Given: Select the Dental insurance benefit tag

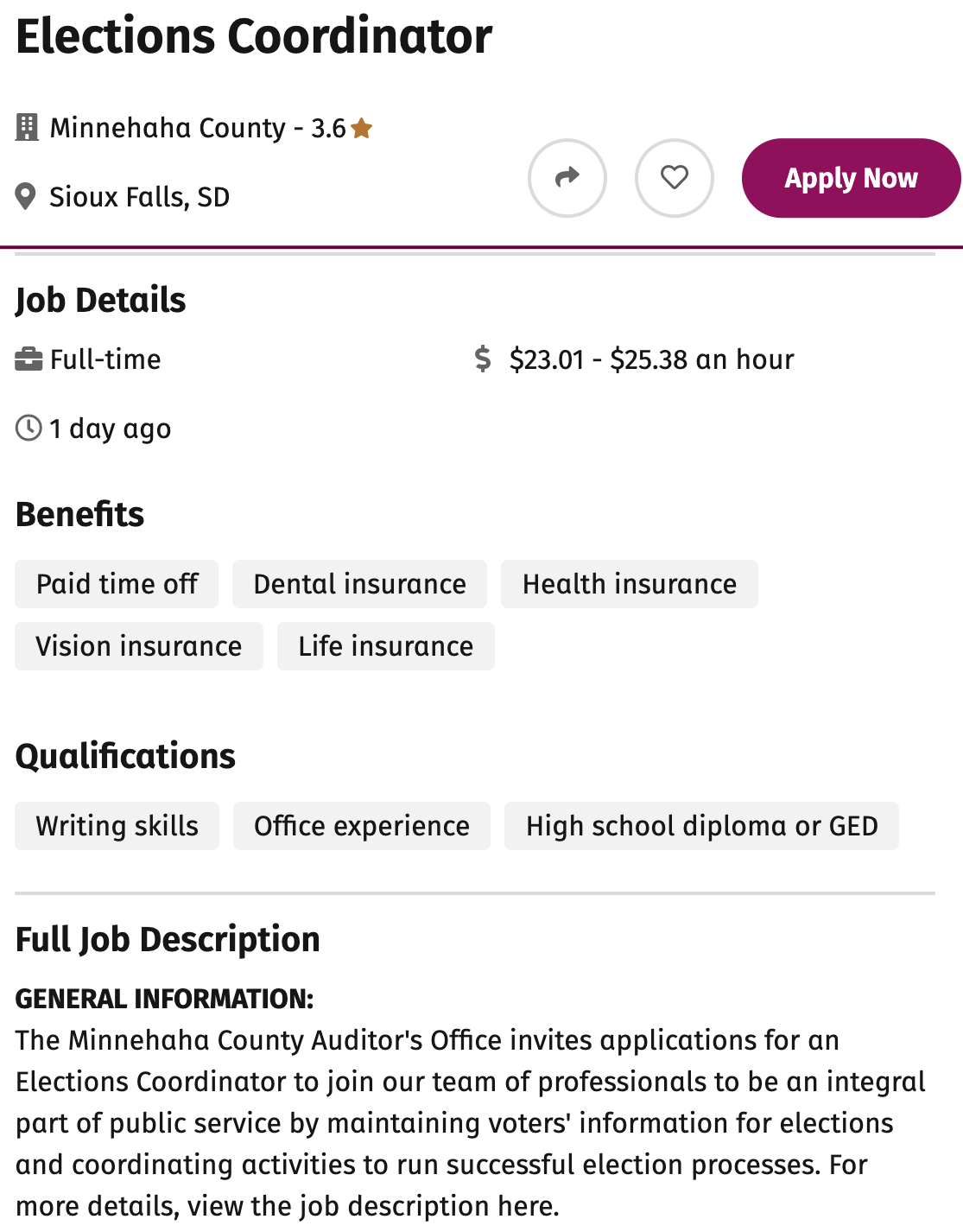Looking at the screenshot, I should click(359, 584).
